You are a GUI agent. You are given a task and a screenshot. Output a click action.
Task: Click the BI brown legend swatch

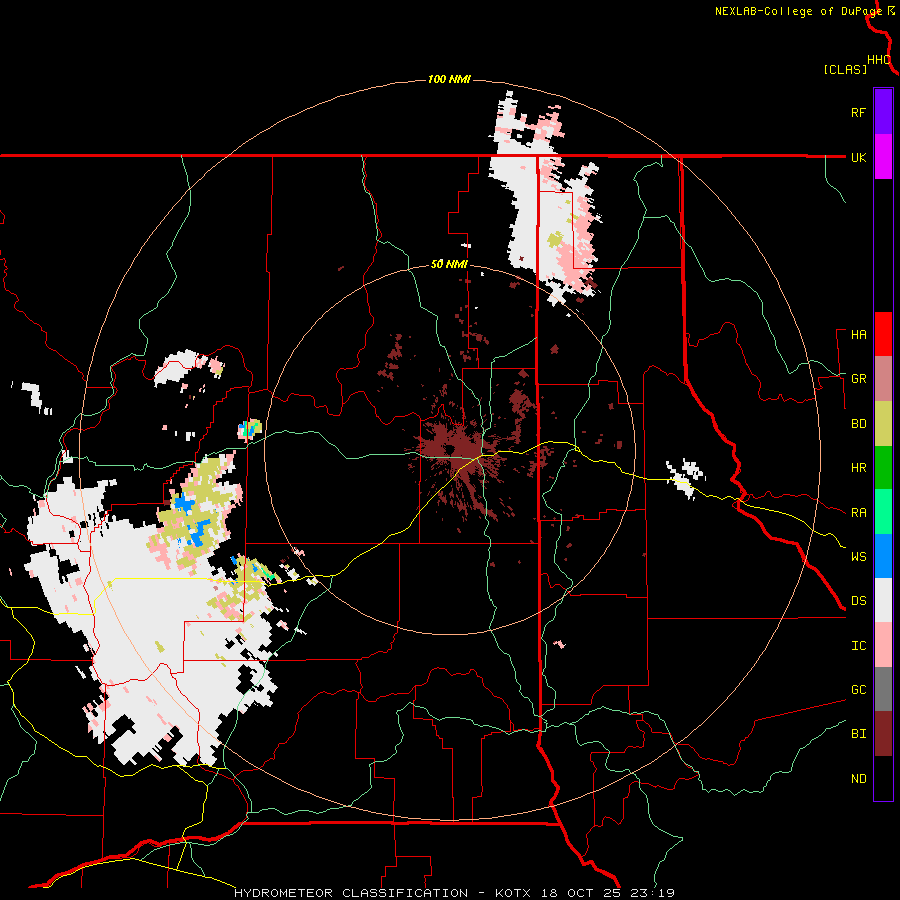pos(883,734)
